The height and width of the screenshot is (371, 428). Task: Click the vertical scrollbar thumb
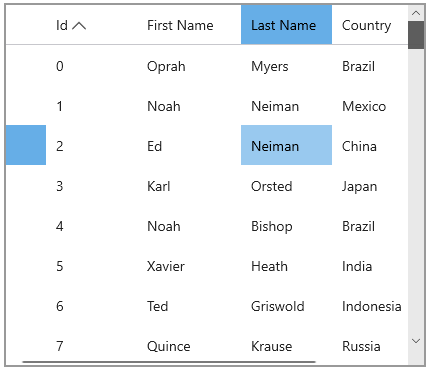(416, 35)
